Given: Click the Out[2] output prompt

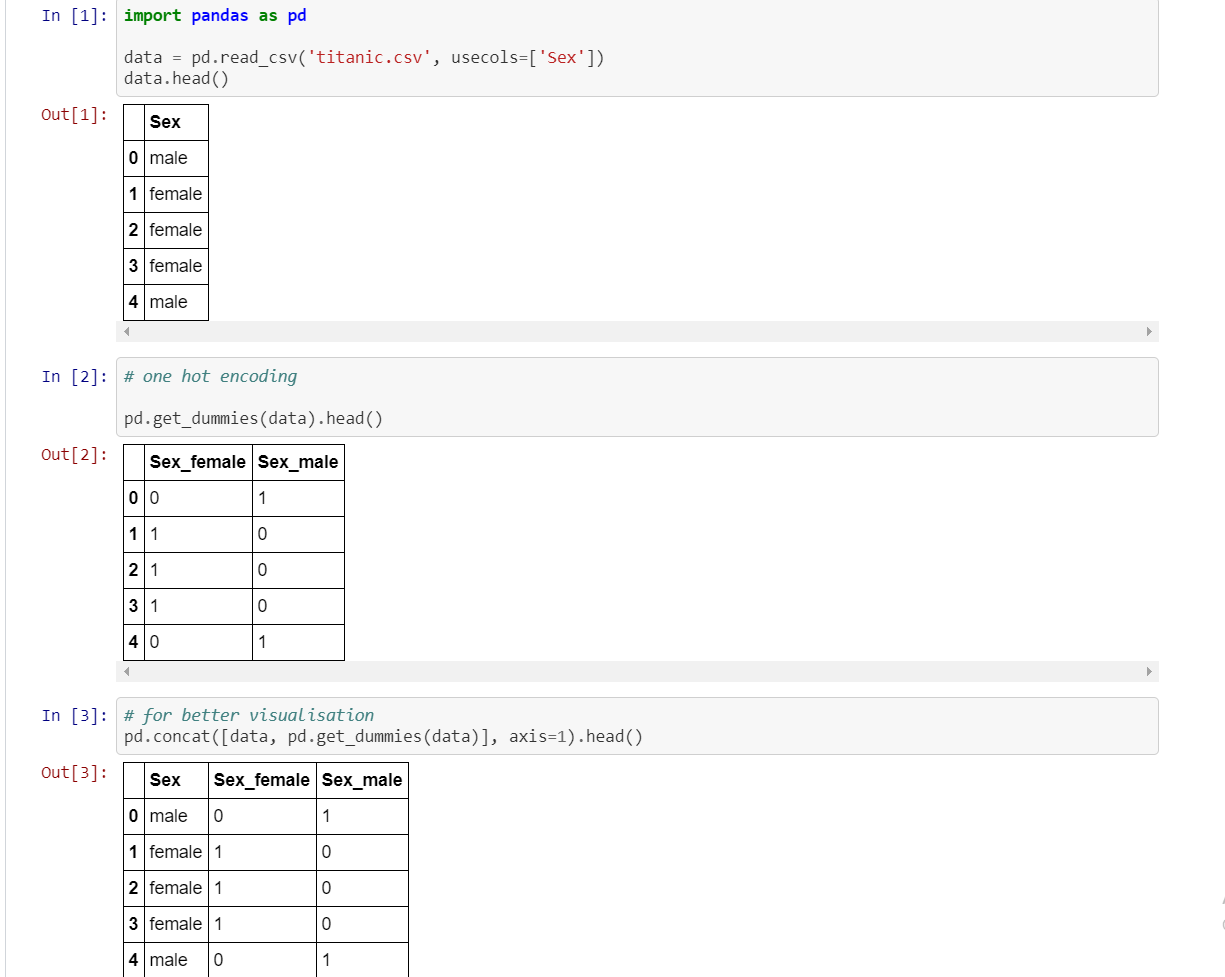Looking at the screenshot, I should coord(74,454).
